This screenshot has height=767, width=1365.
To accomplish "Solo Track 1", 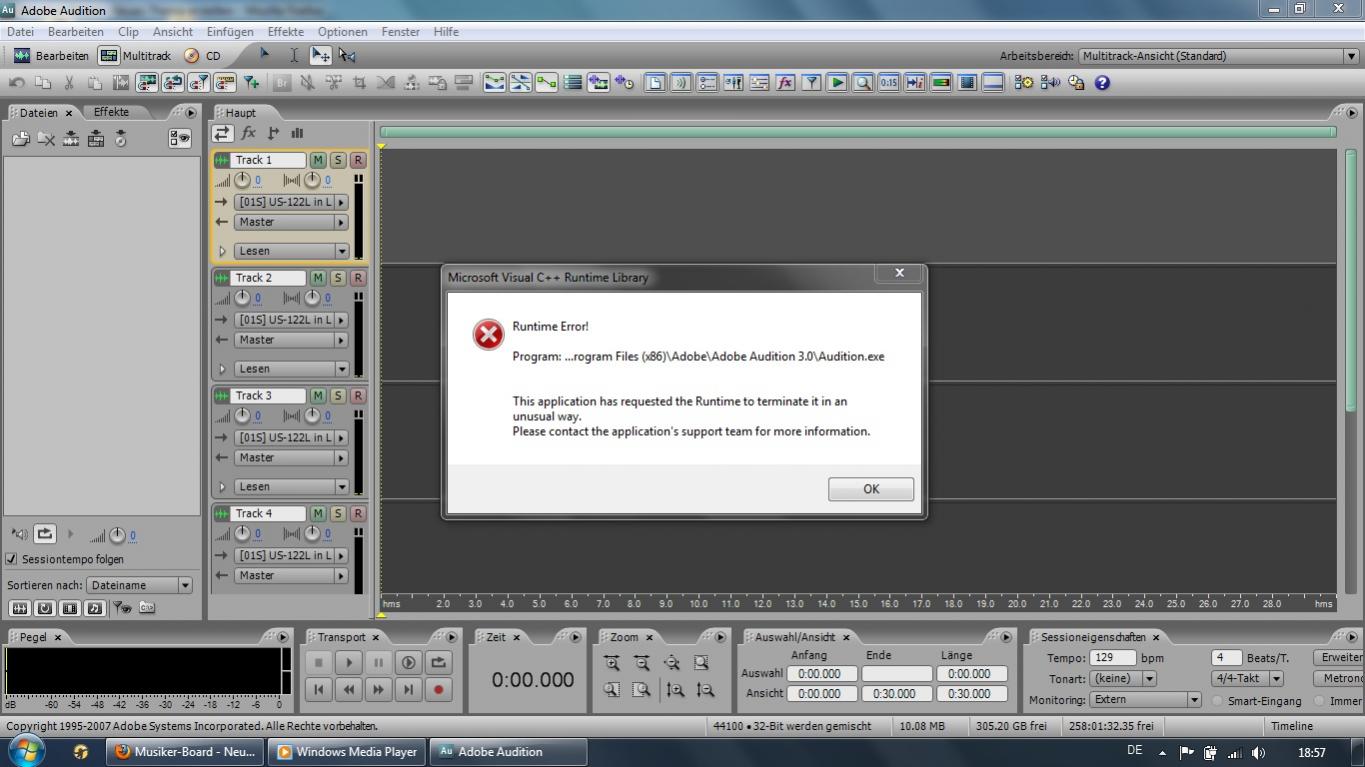I will (337, 160).
